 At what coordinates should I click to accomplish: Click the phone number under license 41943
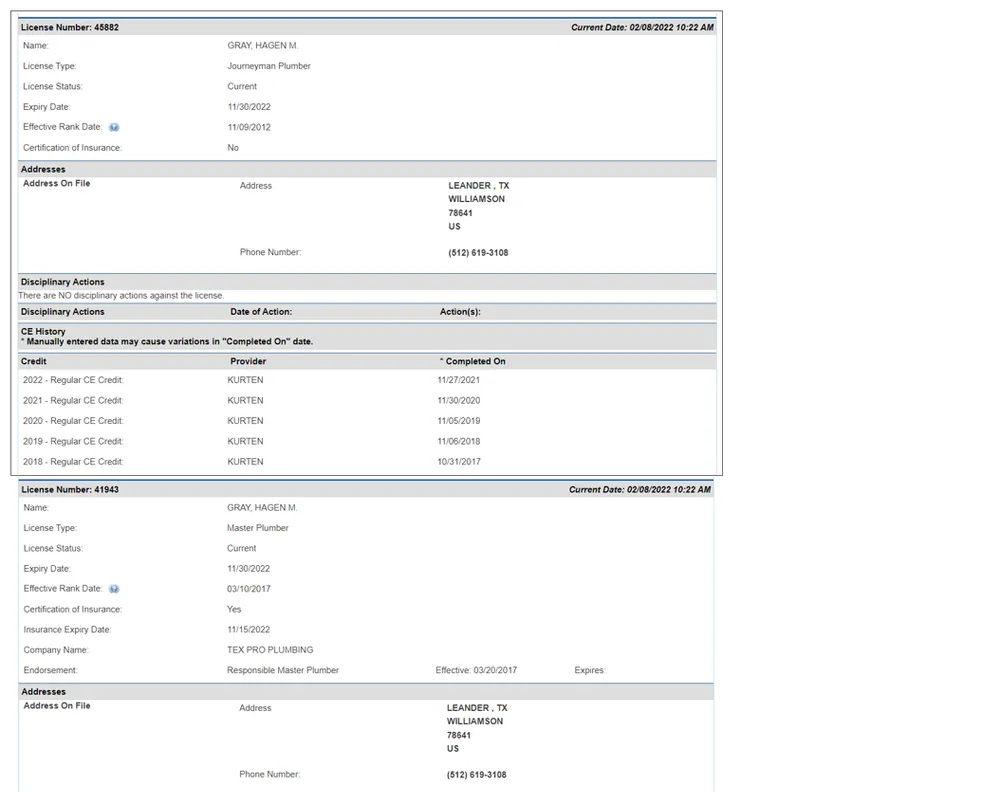476,775
